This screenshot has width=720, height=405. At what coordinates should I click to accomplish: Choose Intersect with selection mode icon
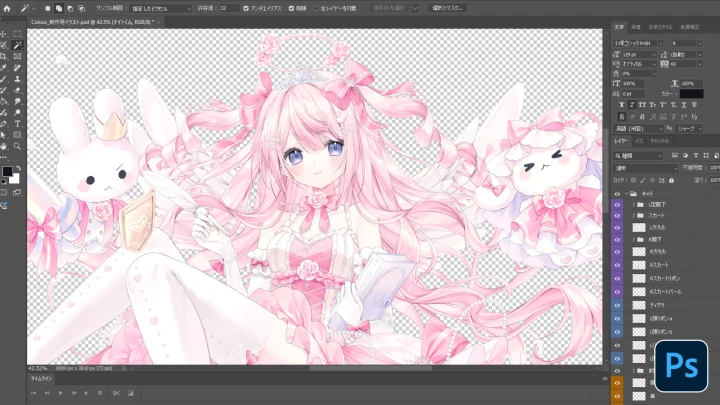(81, 8)
